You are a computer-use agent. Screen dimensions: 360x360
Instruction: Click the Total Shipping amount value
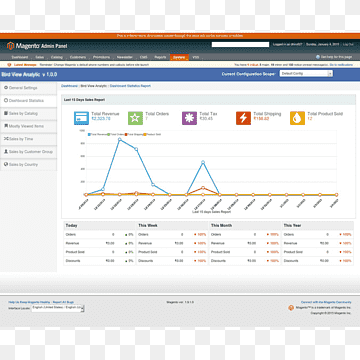click(261, 119)
